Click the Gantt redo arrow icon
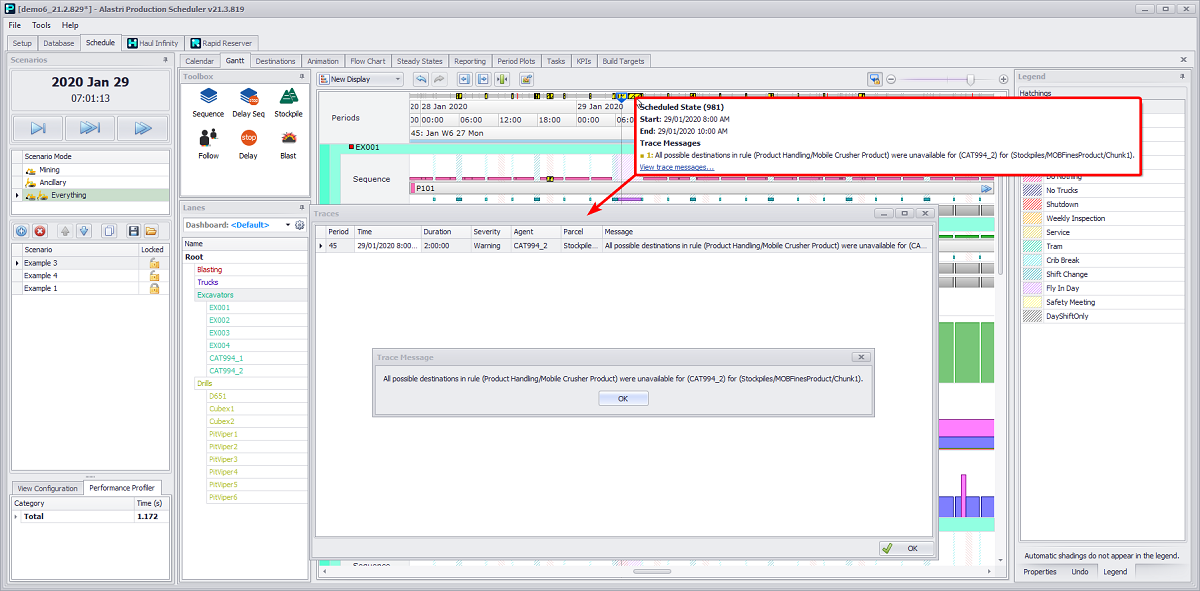Image resolution: width=1200 pixels, height=591 pixels. click(439, 79)
